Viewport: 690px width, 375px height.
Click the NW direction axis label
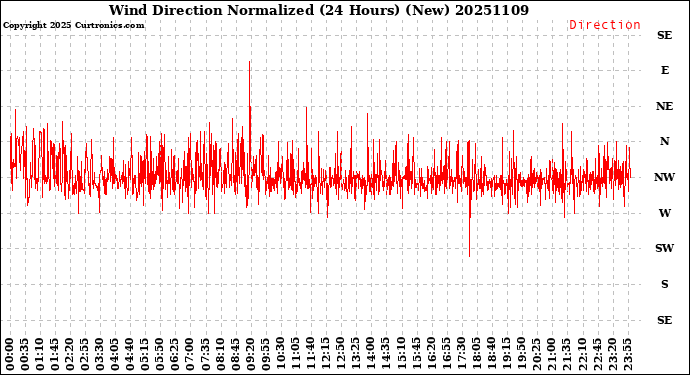point(664,177)
